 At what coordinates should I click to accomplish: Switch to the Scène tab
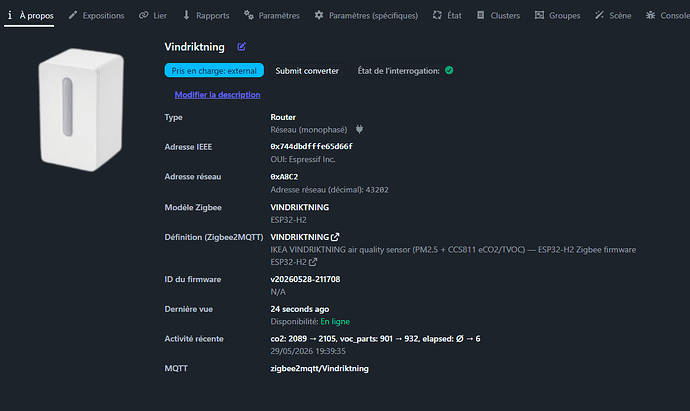pos(613,15)
